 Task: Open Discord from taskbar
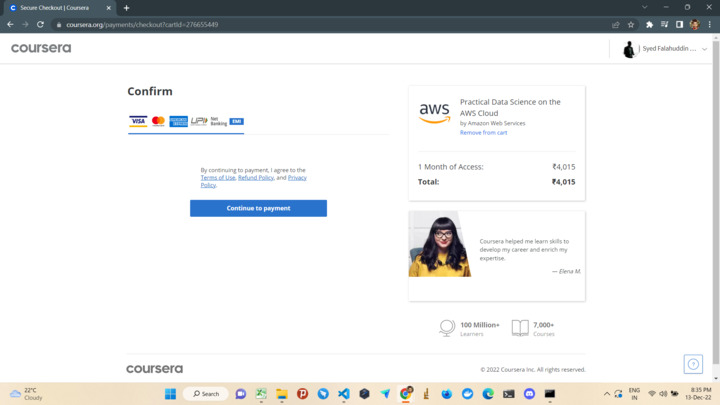(529, 394)
